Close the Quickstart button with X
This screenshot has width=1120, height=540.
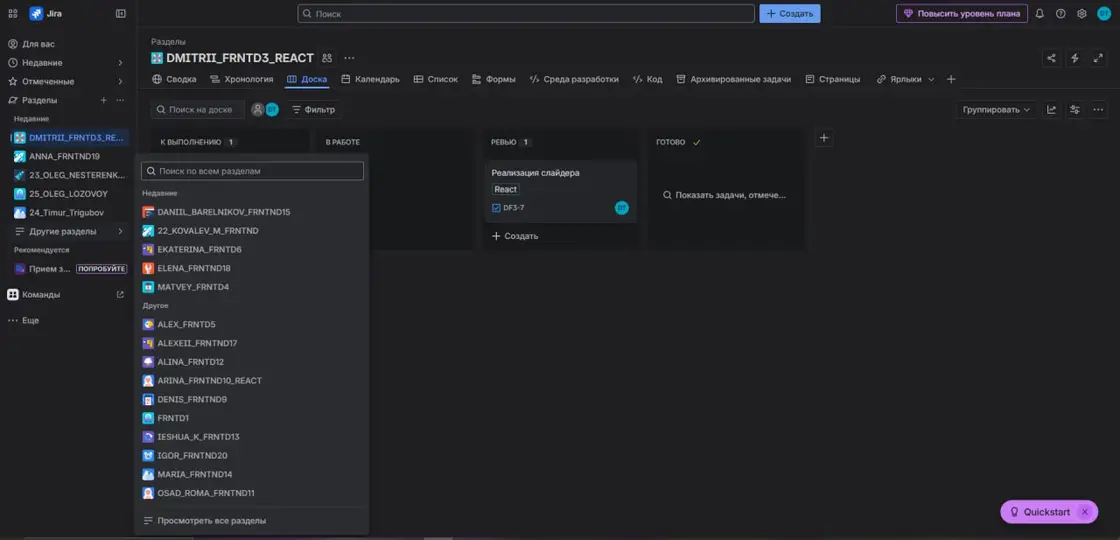1085,512
